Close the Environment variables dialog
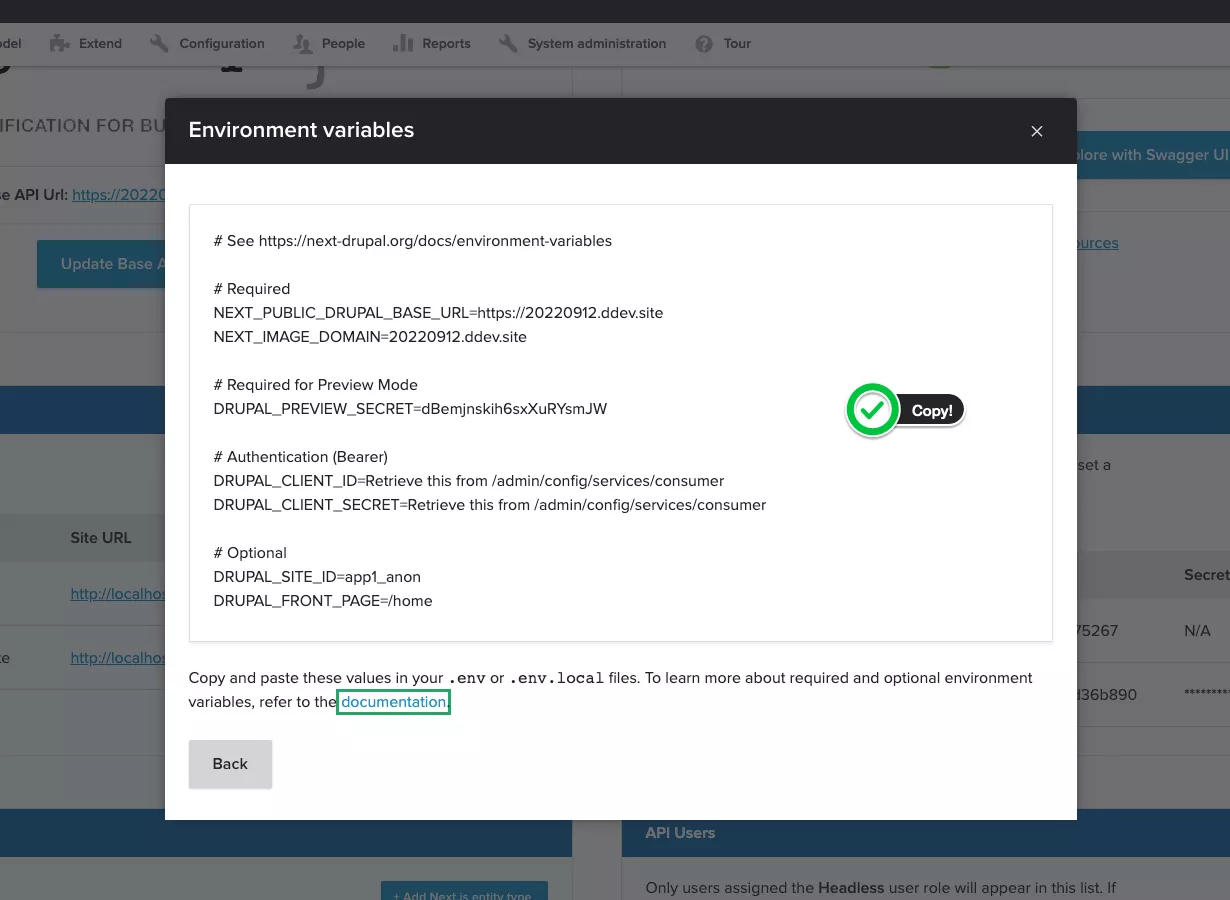Viewport: 1230px width, 900px height. [x=1037, y=131]
